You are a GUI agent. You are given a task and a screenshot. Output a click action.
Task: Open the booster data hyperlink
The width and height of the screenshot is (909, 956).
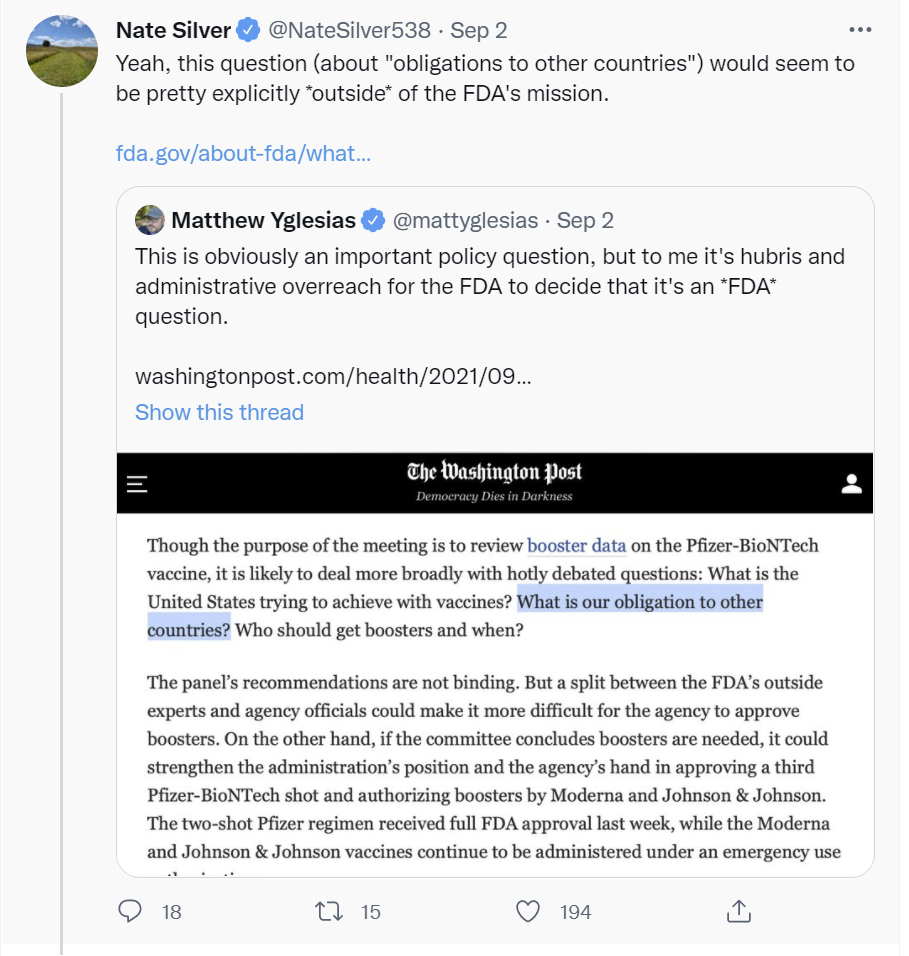pyautogui.click(x=577, y=545)
